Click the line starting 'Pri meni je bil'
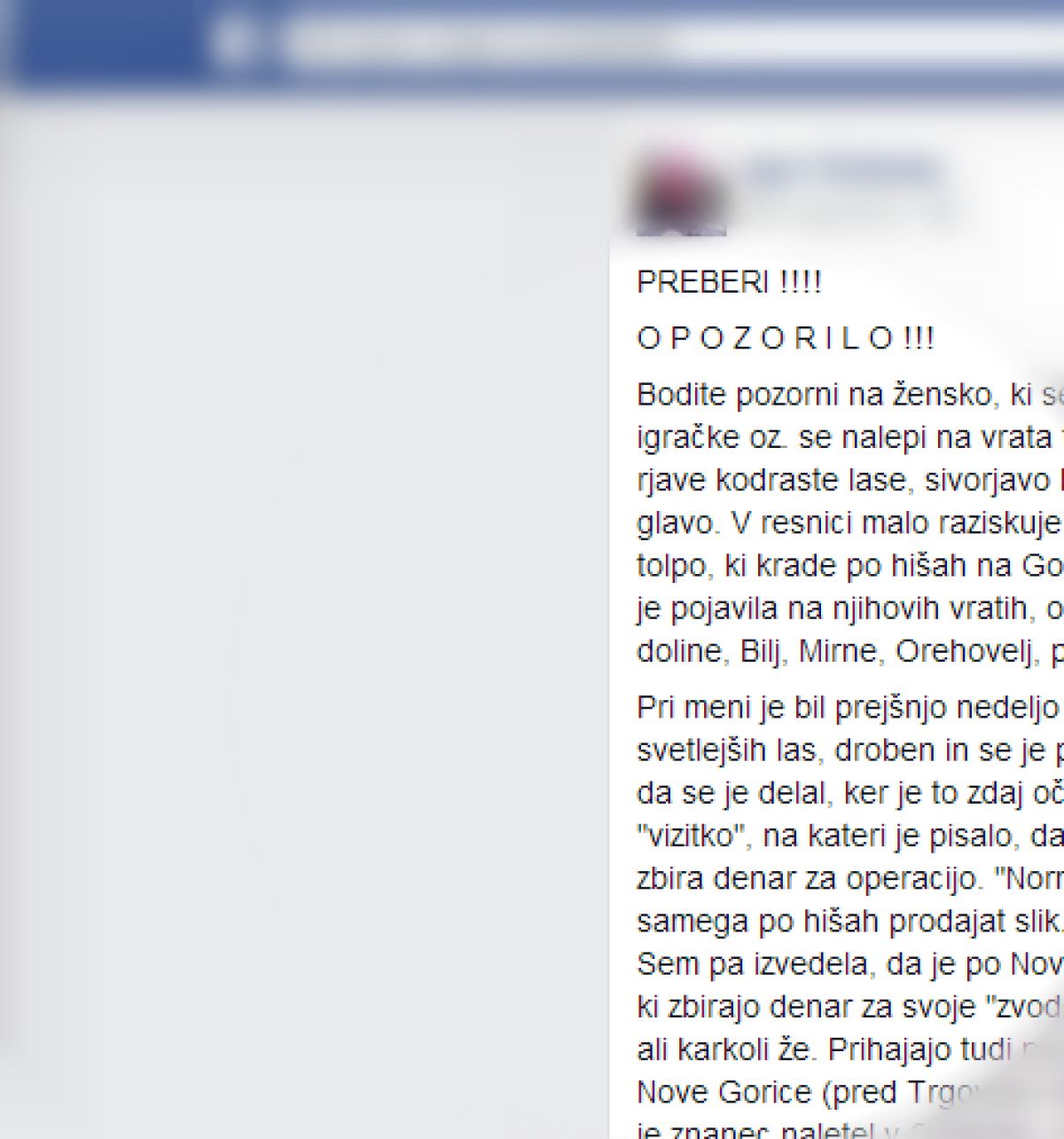 click(x=850, y=708)
